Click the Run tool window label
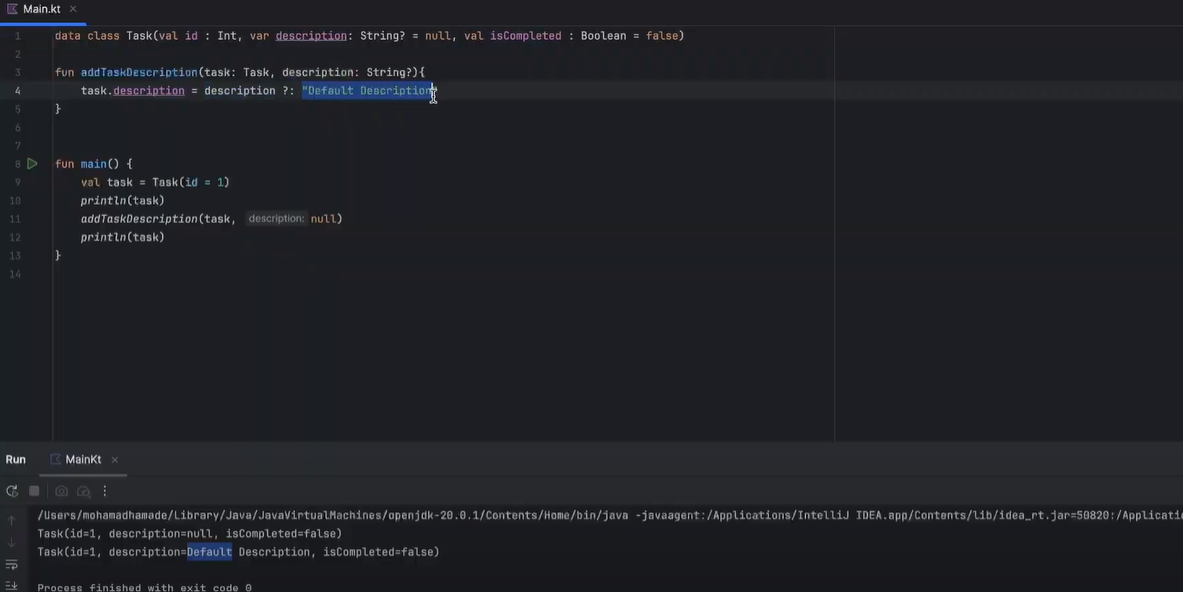1183x592 pixels. [x=16, y=460]
